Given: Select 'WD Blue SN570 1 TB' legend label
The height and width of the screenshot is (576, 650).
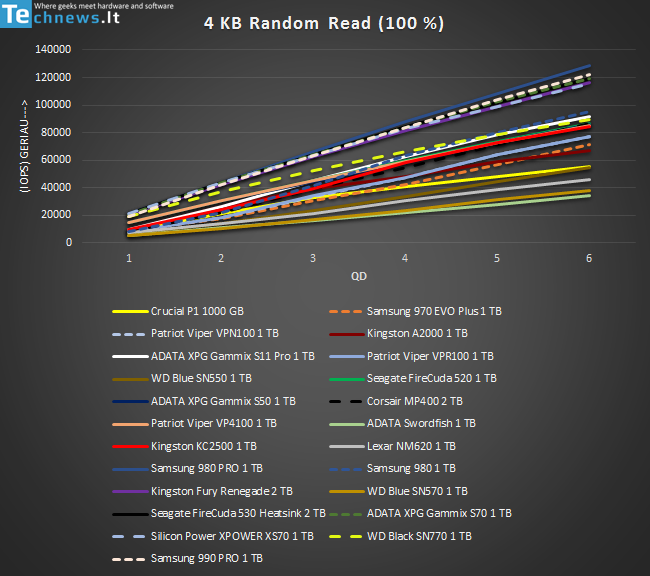Looking at the screenshot, I should click(x=417, y=491).
